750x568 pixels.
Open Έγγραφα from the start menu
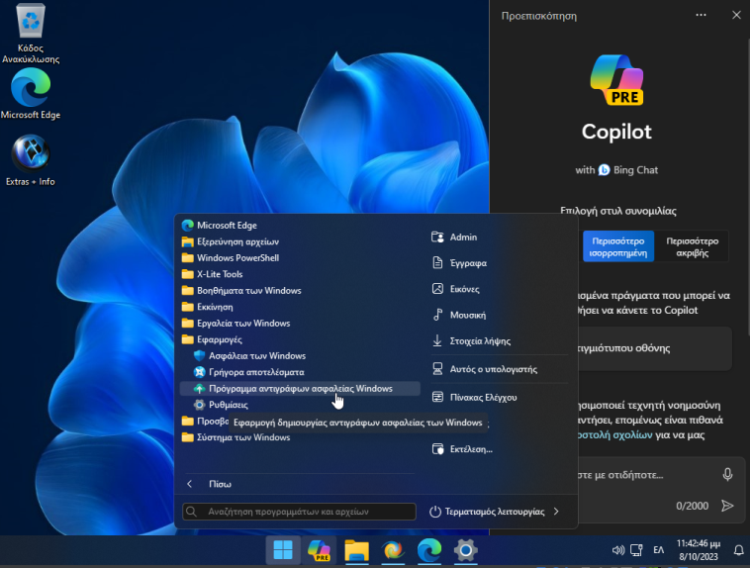459,263
